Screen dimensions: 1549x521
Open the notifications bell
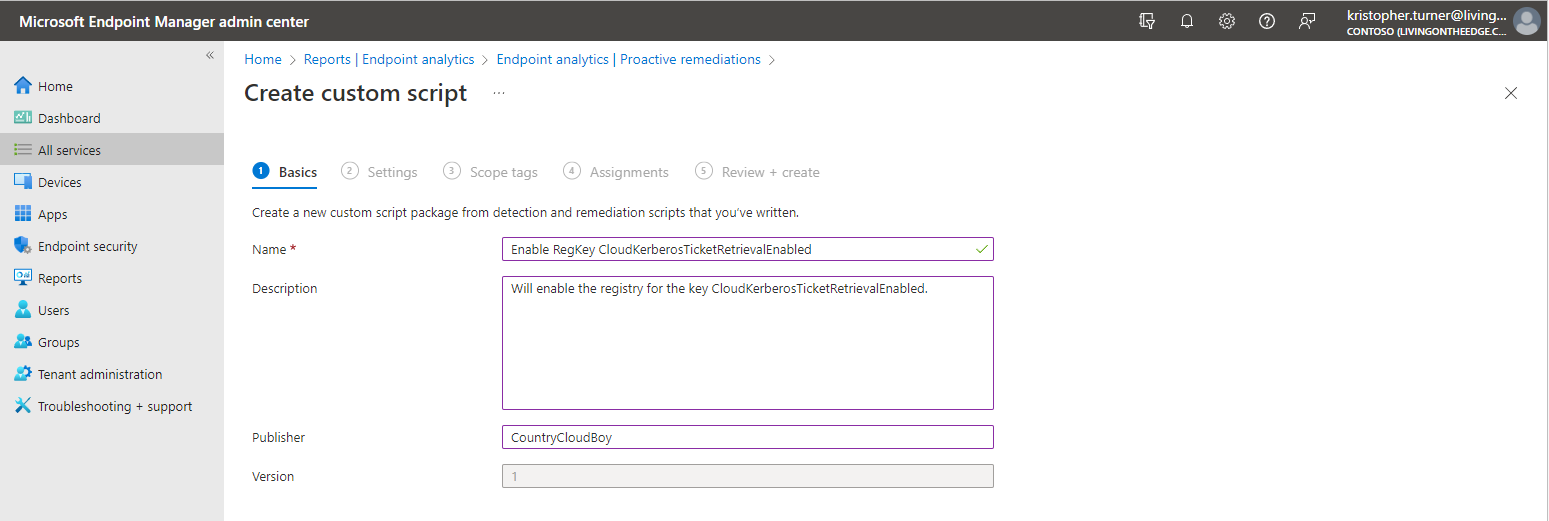[x=1187, y=21]
